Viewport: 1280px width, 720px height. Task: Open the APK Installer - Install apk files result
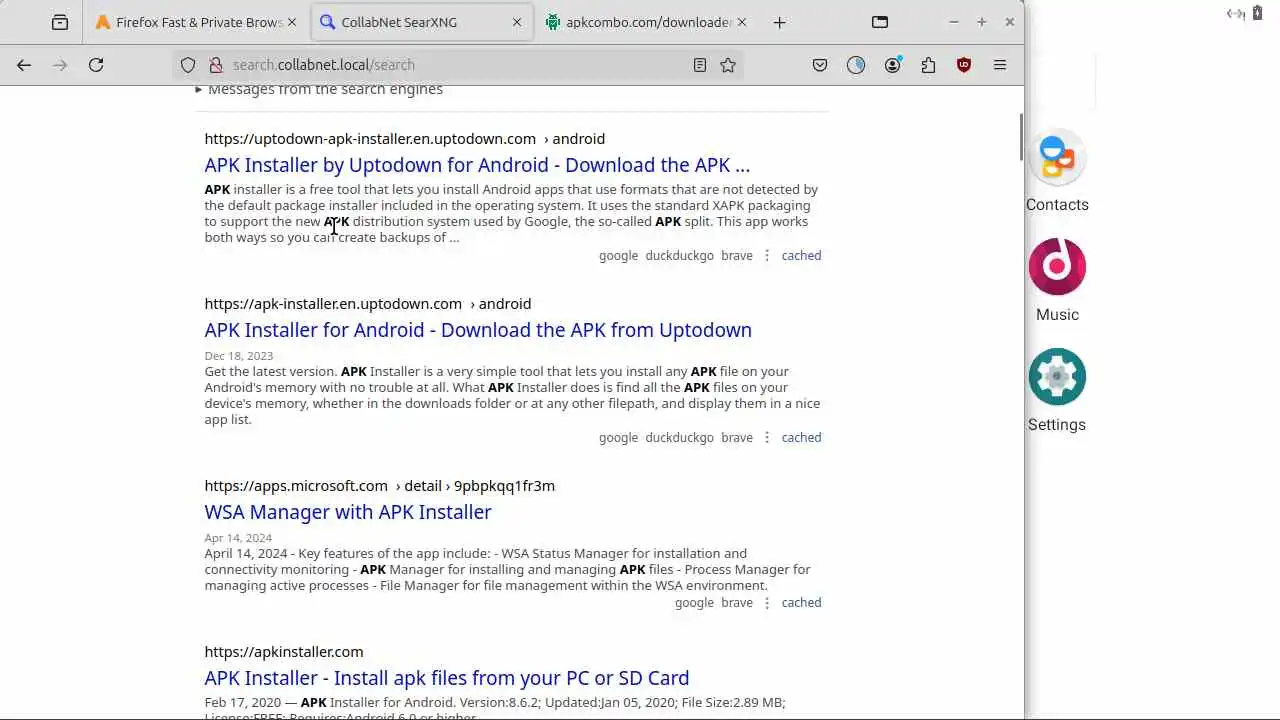[x=447, y=678]
